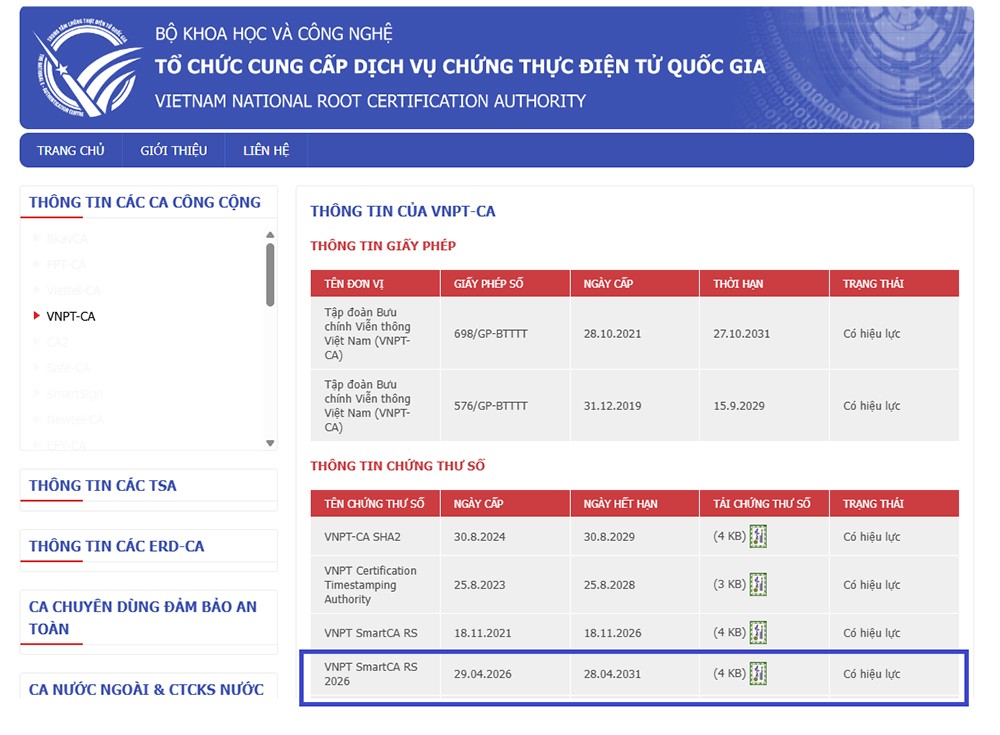Click license number 698/GP-BTTTT
The height and width of the screenshot is (735, 1000).
[490, 334]
